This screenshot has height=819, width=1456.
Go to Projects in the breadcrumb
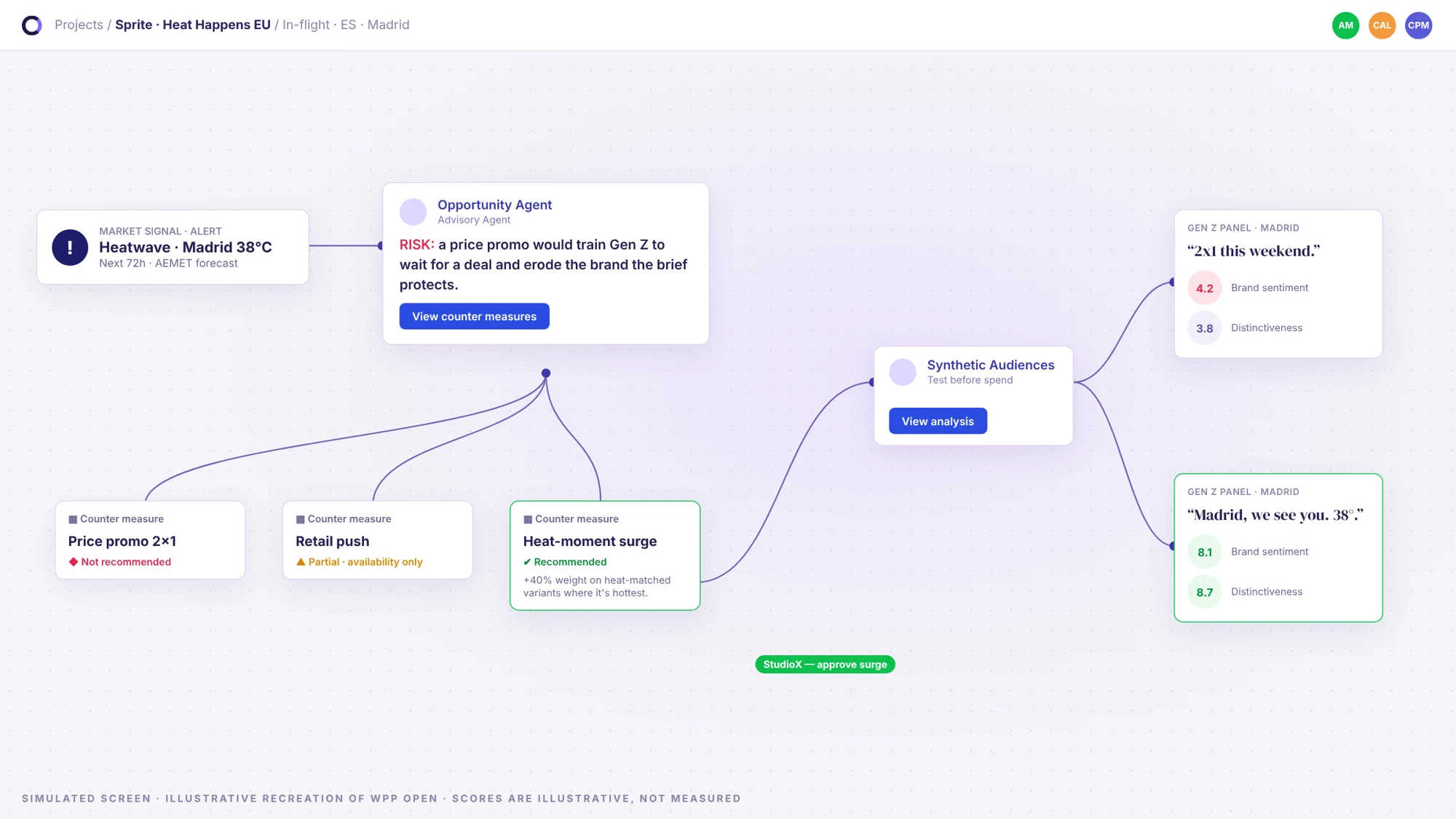79,25
